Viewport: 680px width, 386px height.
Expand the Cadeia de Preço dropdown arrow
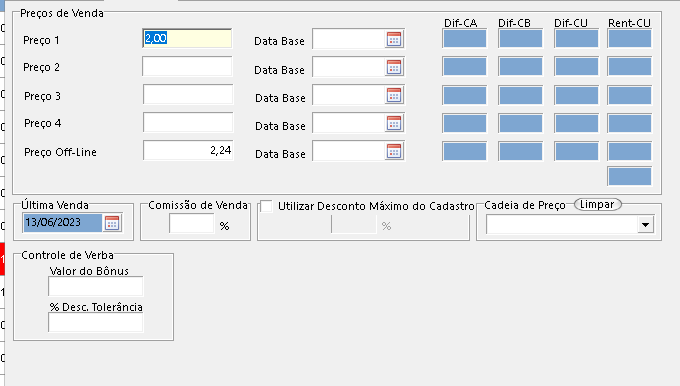[645, 225]
